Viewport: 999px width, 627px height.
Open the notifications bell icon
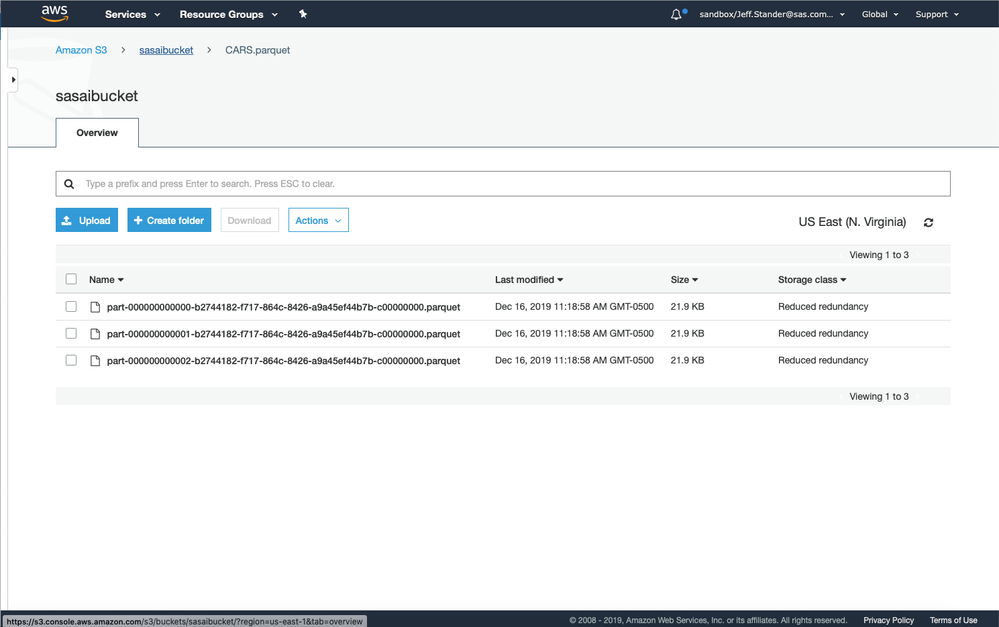[677, 15]
